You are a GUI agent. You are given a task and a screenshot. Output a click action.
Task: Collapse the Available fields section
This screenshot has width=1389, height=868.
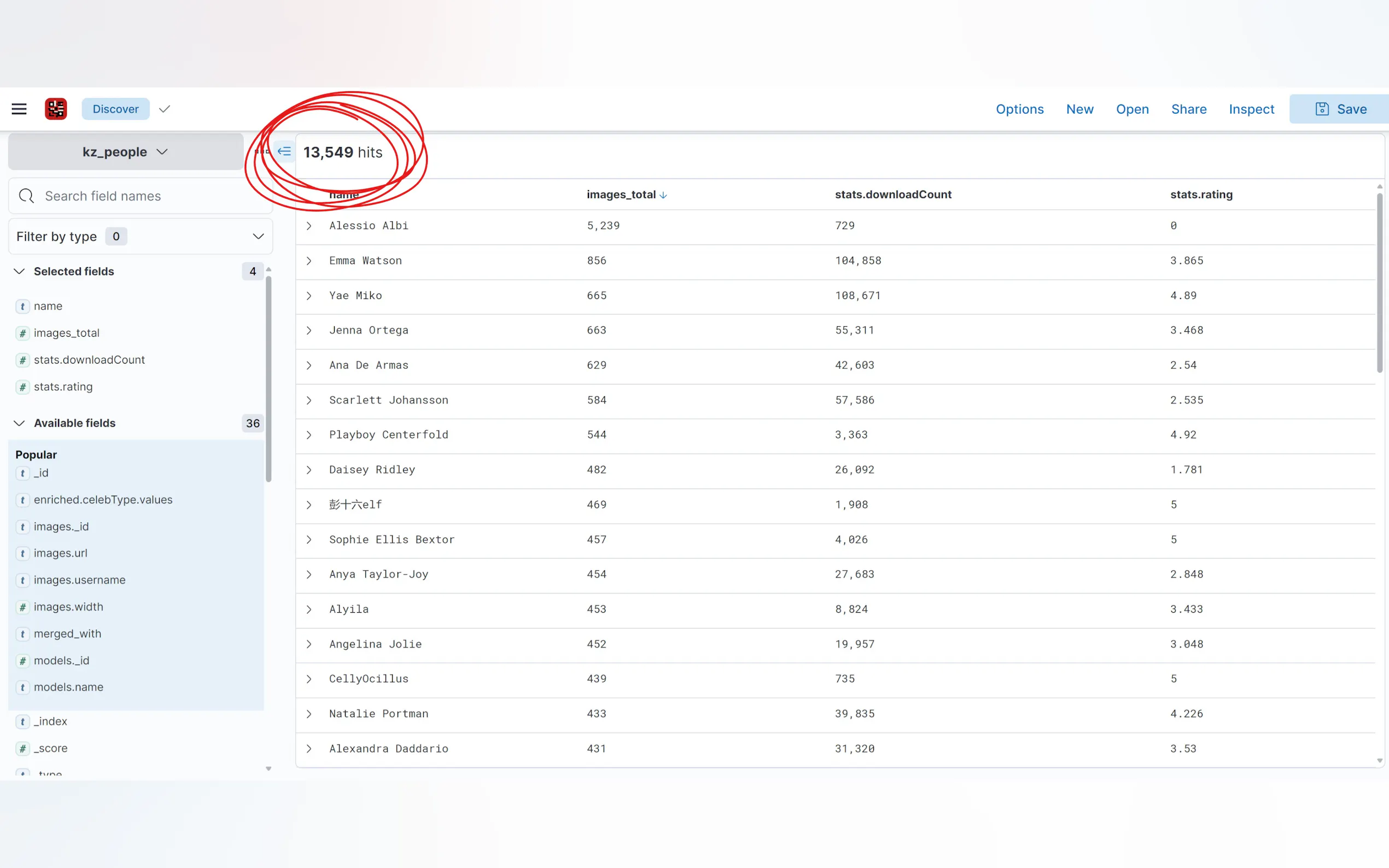pos(20,423)
